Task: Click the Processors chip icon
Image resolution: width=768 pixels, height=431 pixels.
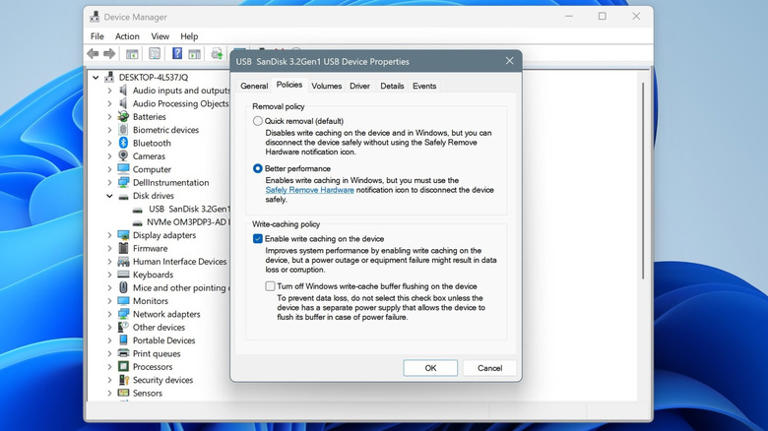Action: 123,366
